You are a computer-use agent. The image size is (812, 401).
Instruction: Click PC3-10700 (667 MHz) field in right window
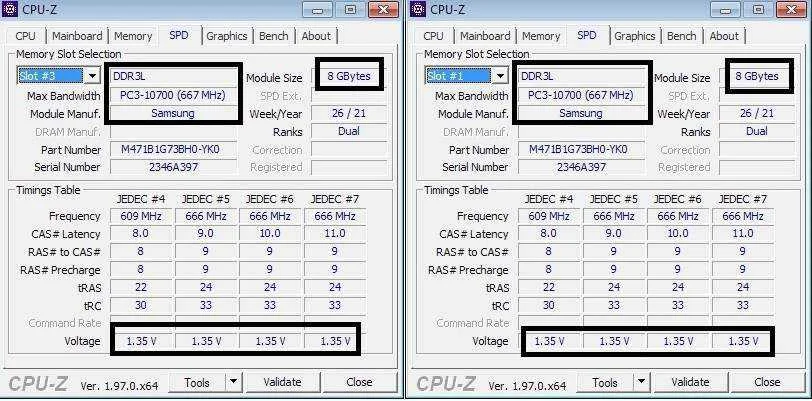pyautogui.click(x=582, y=95)
